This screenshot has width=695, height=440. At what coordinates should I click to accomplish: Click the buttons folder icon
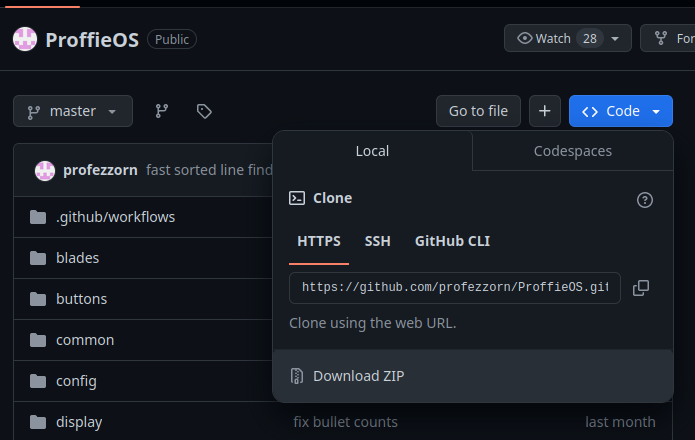click(x=38, y=299)
